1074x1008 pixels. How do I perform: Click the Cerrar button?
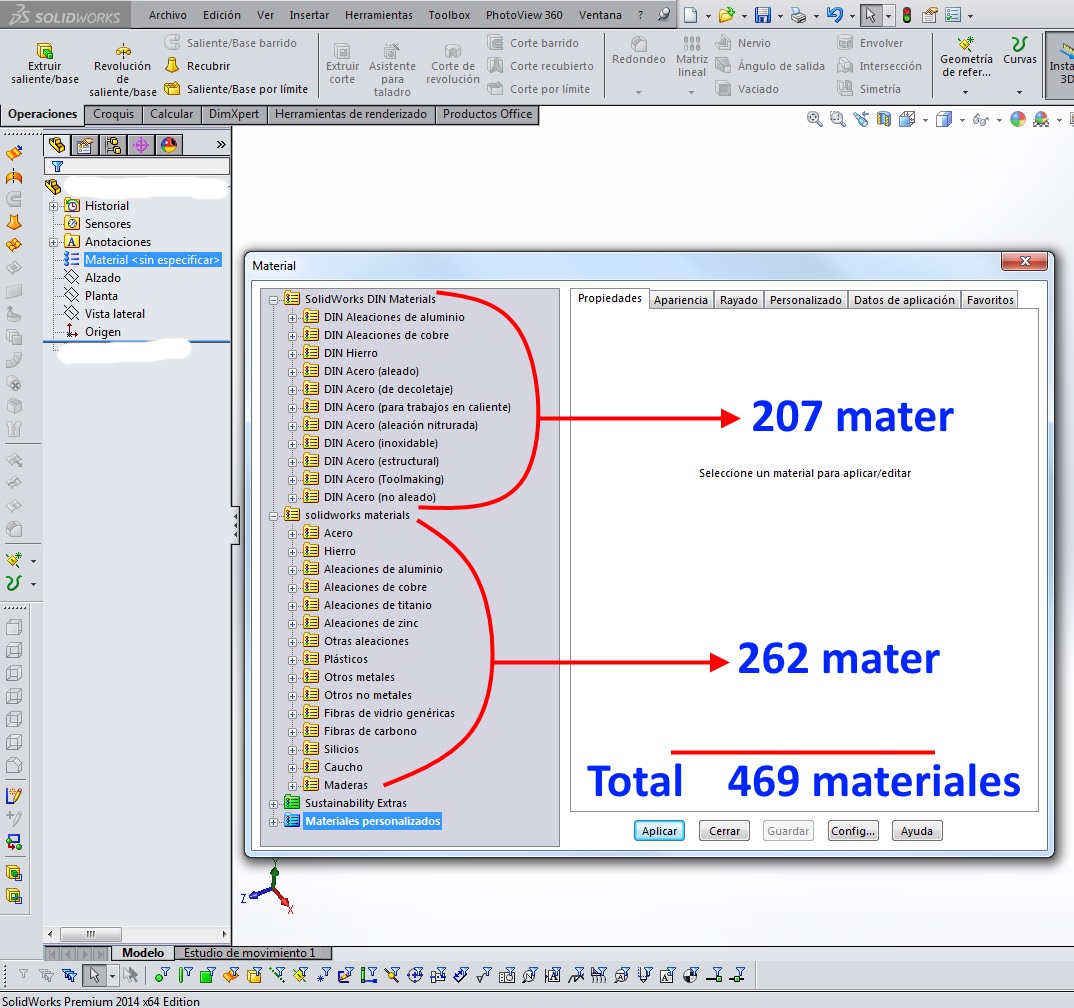click(x=724, y=831)
